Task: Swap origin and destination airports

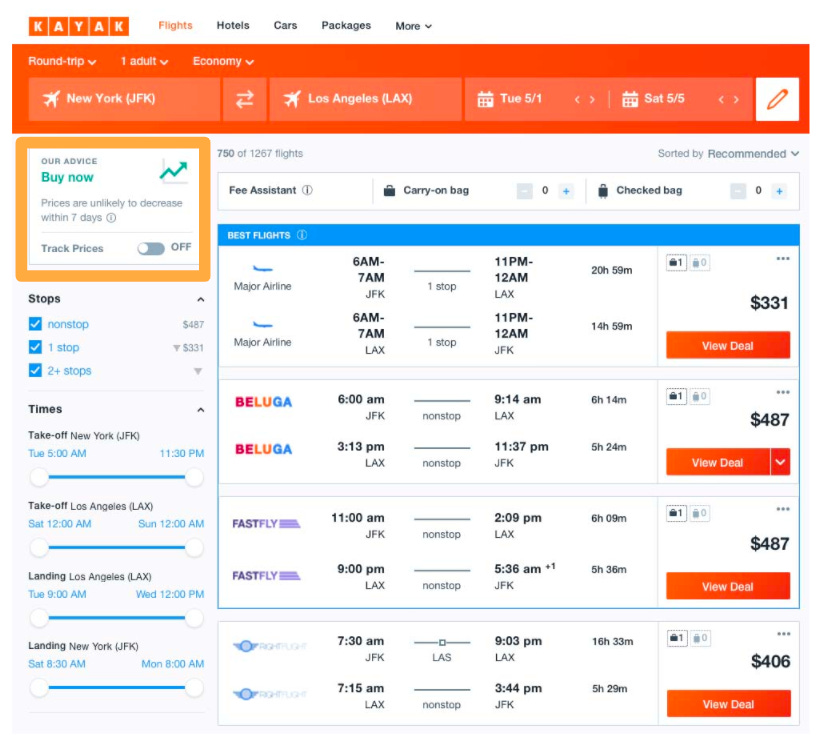Action: pos(245,99)
